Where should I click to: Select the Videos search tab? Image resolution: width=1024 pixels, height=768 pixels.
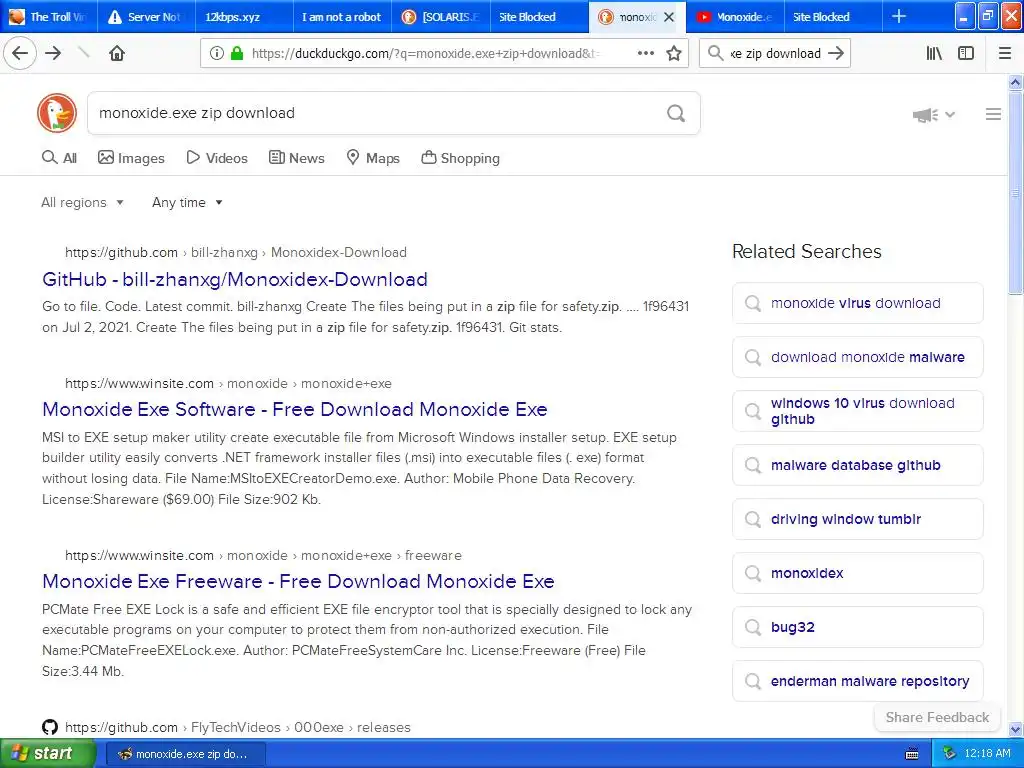(x=217, y=158)
